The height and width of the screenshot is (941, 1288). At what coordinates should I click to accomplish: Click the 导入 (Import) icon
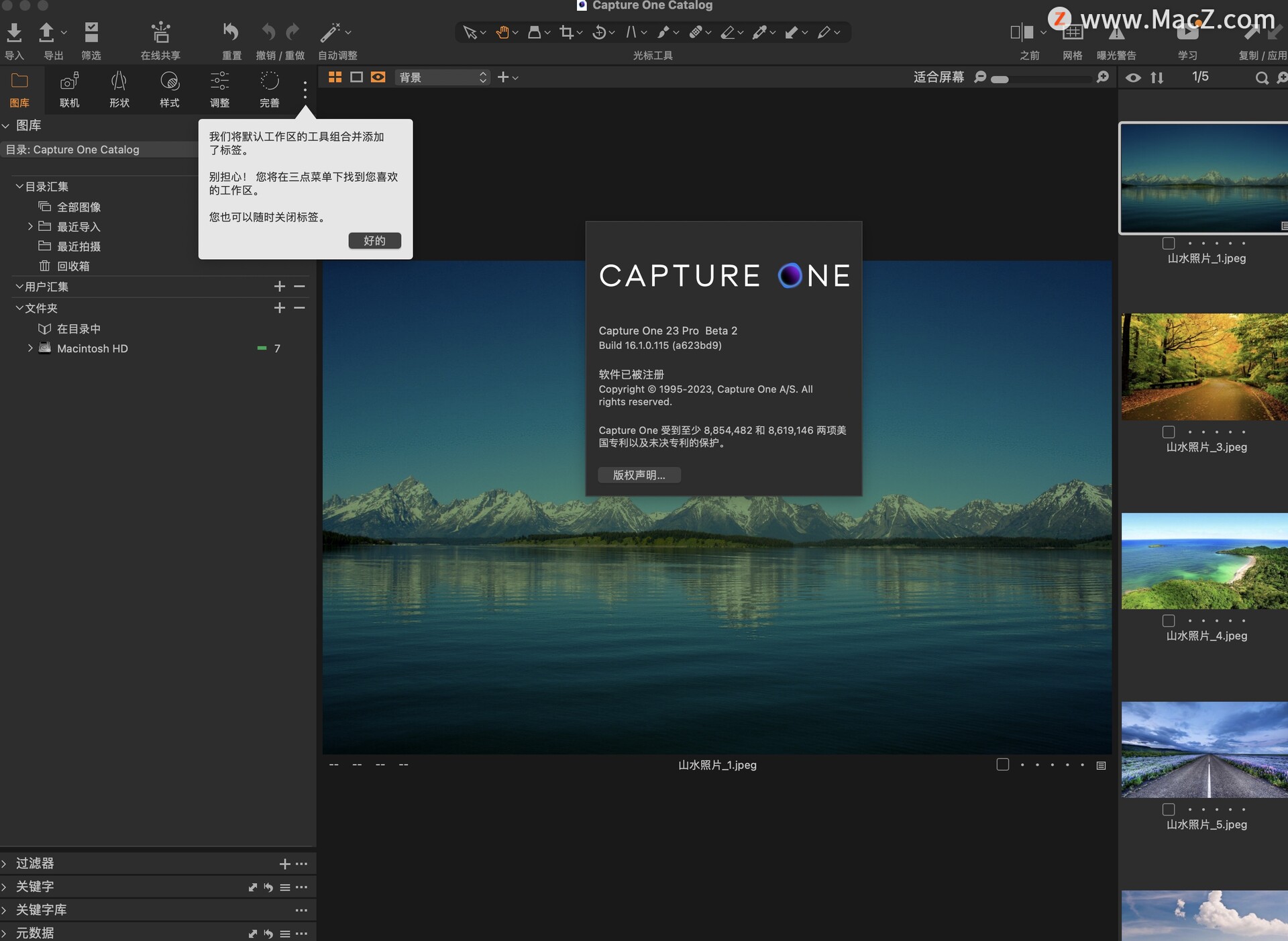(x=13, y=32)
